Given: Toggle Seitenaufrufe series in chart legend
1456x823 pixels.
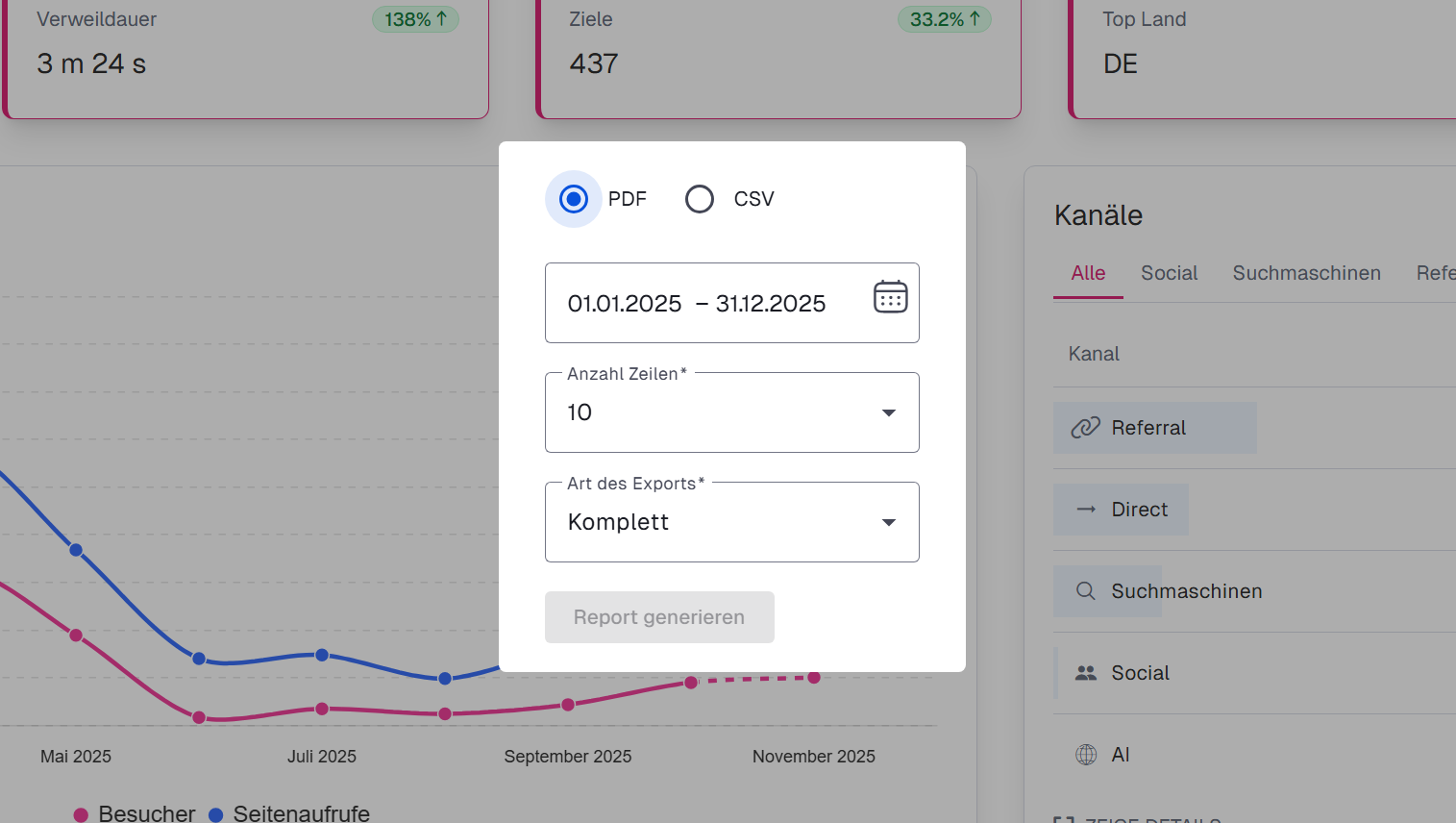Looking at the screenshot, I should [289, 813].
